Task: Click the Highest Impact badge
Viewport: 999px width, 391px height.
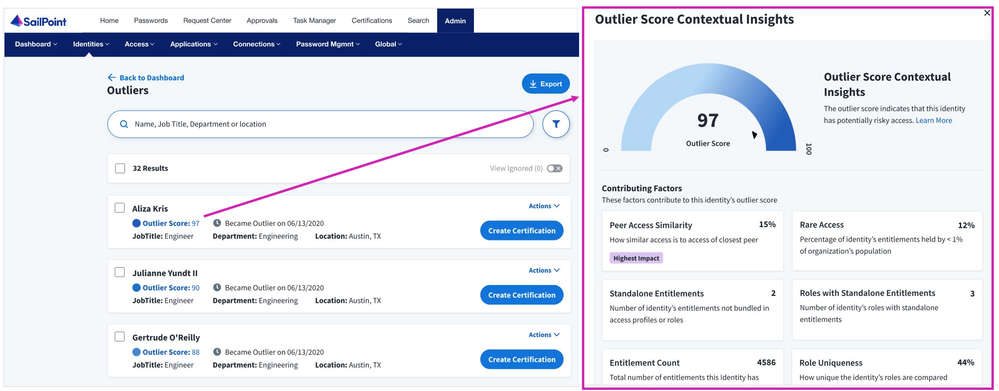Action: [636, 258]
